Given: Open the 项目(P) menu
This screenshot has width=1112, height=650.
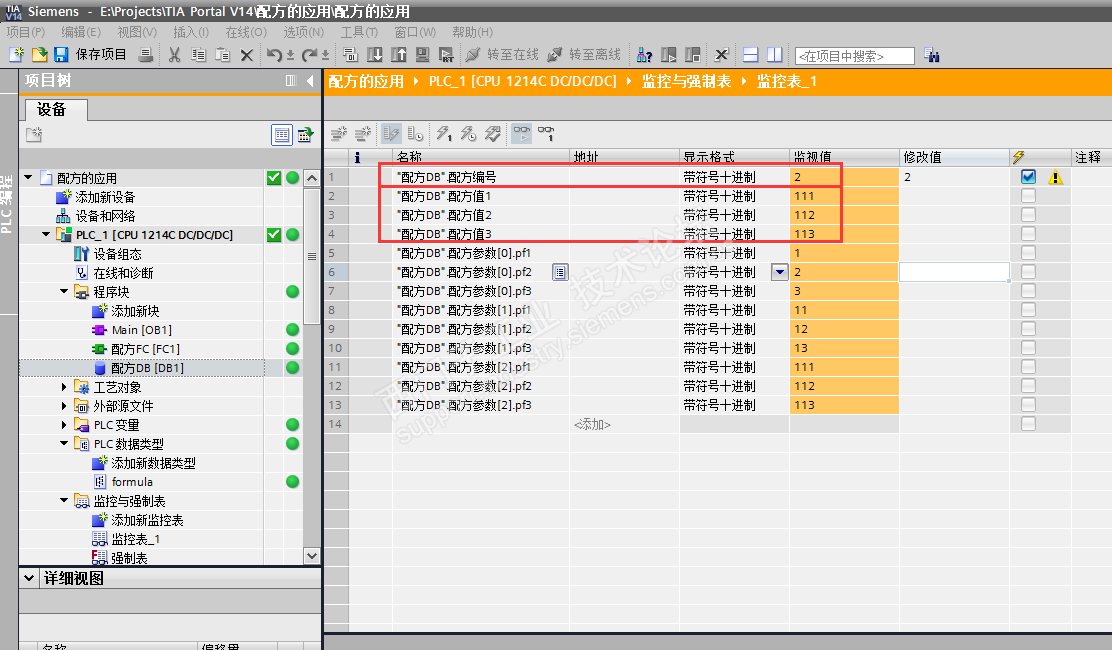Looking at the screenshot, I should [x=26, y=32].
